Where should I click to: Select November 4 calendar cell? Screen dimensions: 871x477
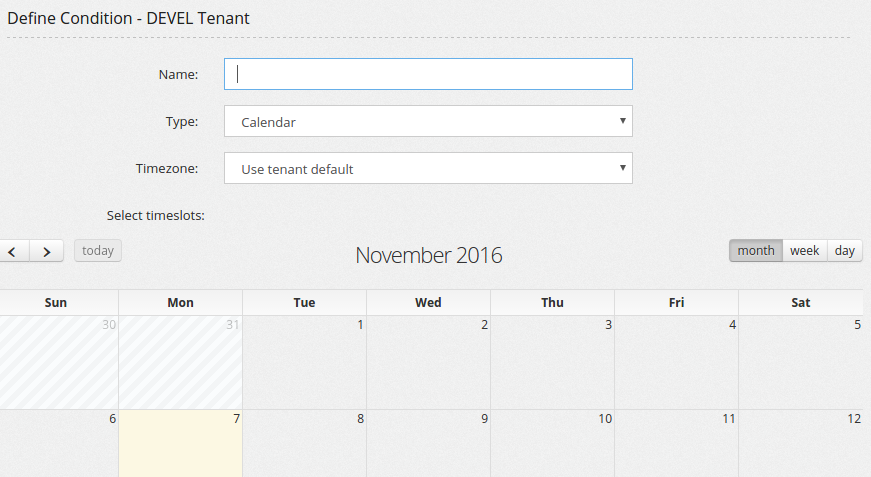pyautogui.click(x=676, y=363)
